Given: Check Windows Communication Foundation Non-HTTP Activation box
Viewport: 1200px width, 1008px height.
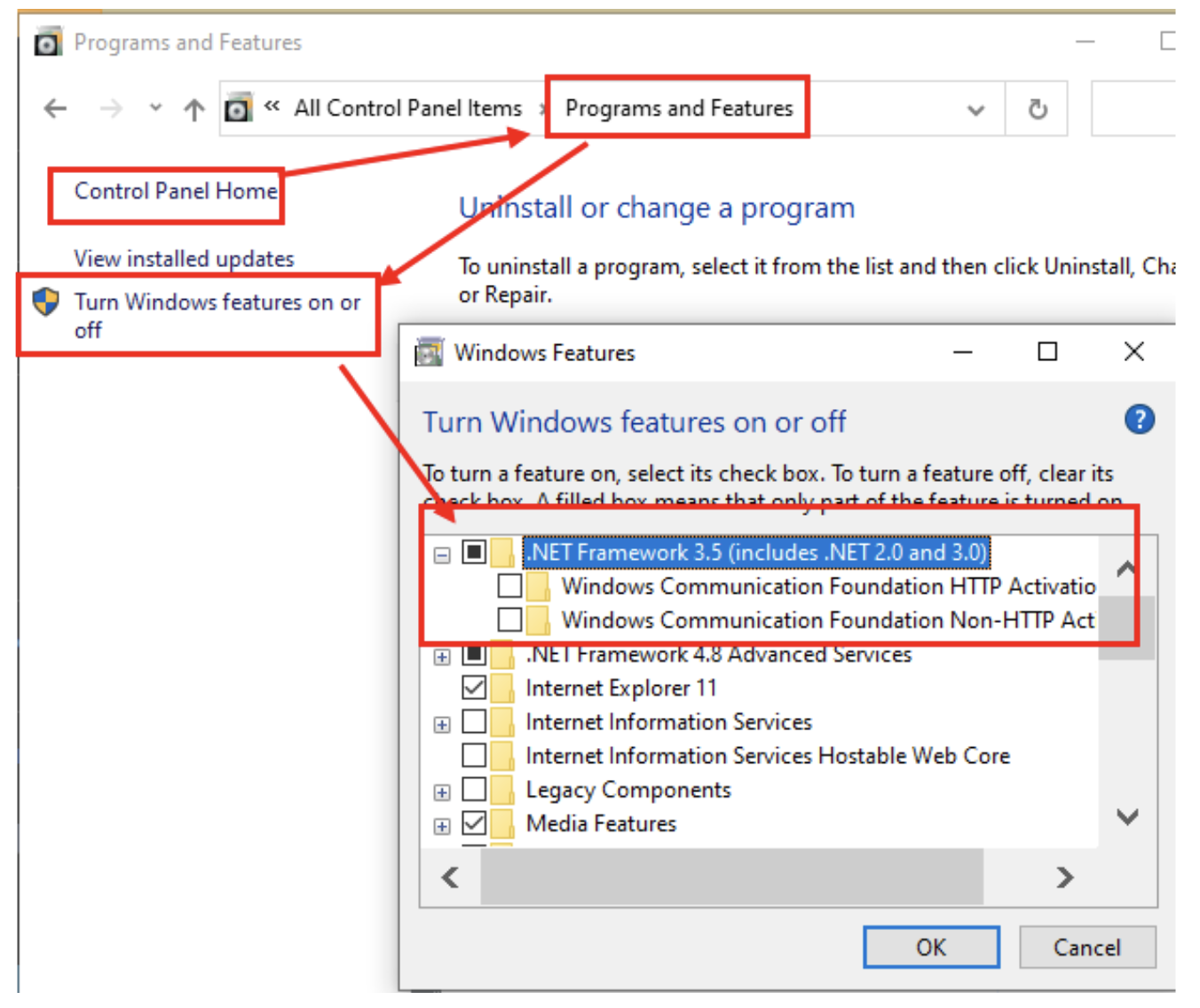Looking at the screenshot, I should pyautogui.click(x=509, y=619).
